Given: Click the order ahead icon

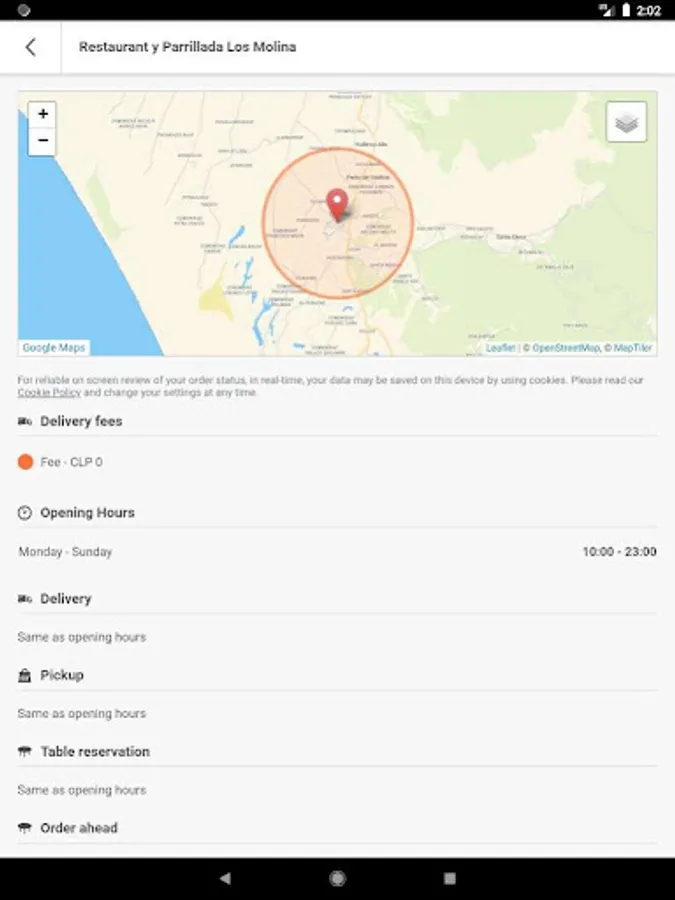Looking at the screenshot, I should coord(25,828).
